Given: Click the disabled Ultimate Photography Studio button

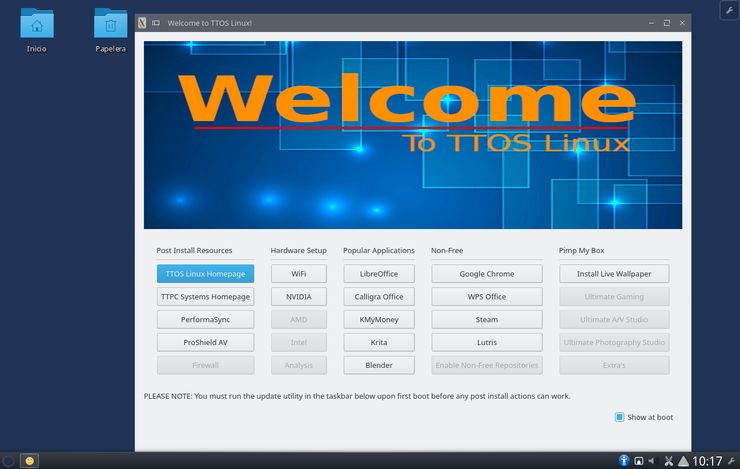Looking at the screenshot, I should click(x=614, y=343).
